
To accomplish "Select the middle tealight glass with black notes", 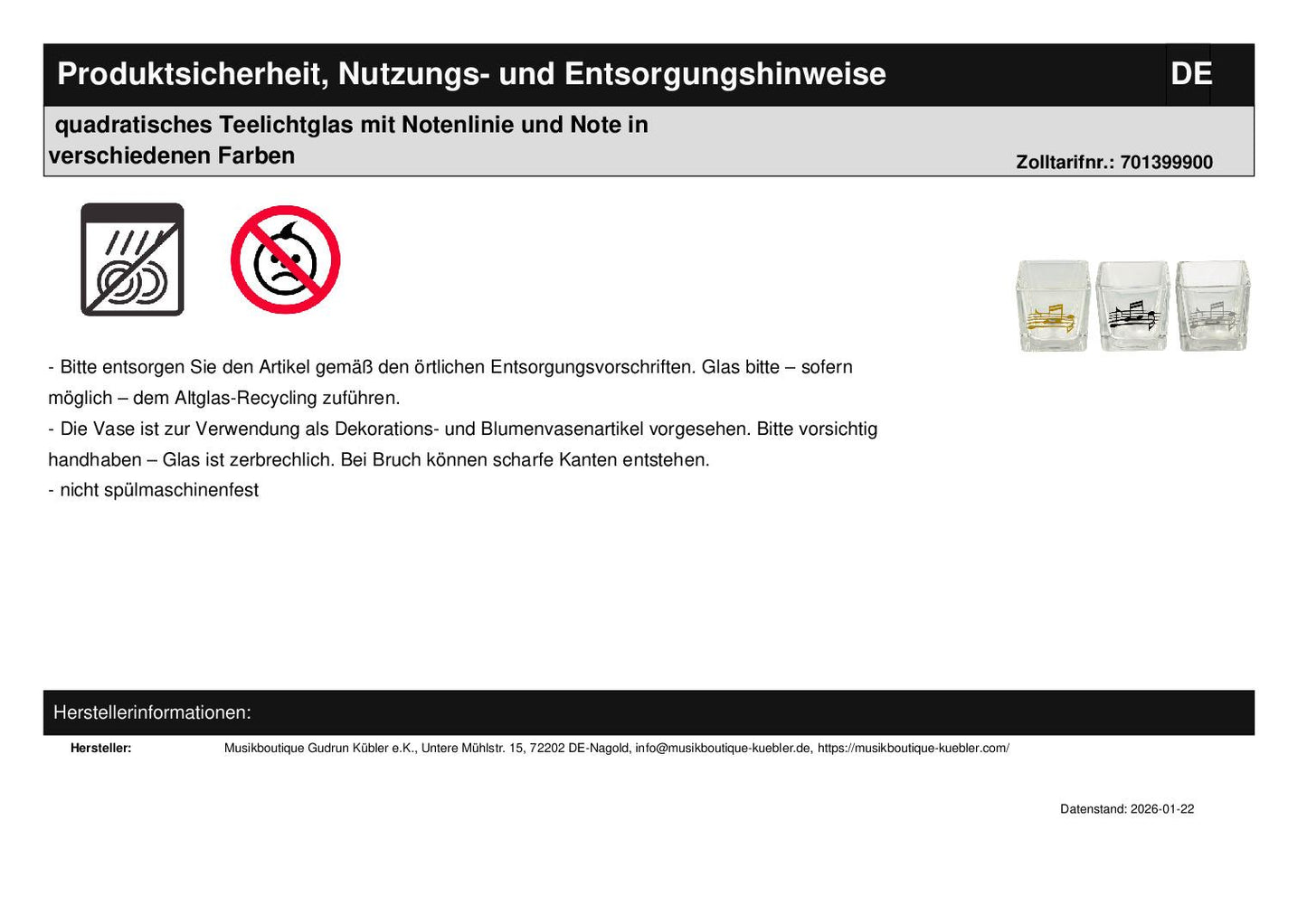I will 1131,303.
